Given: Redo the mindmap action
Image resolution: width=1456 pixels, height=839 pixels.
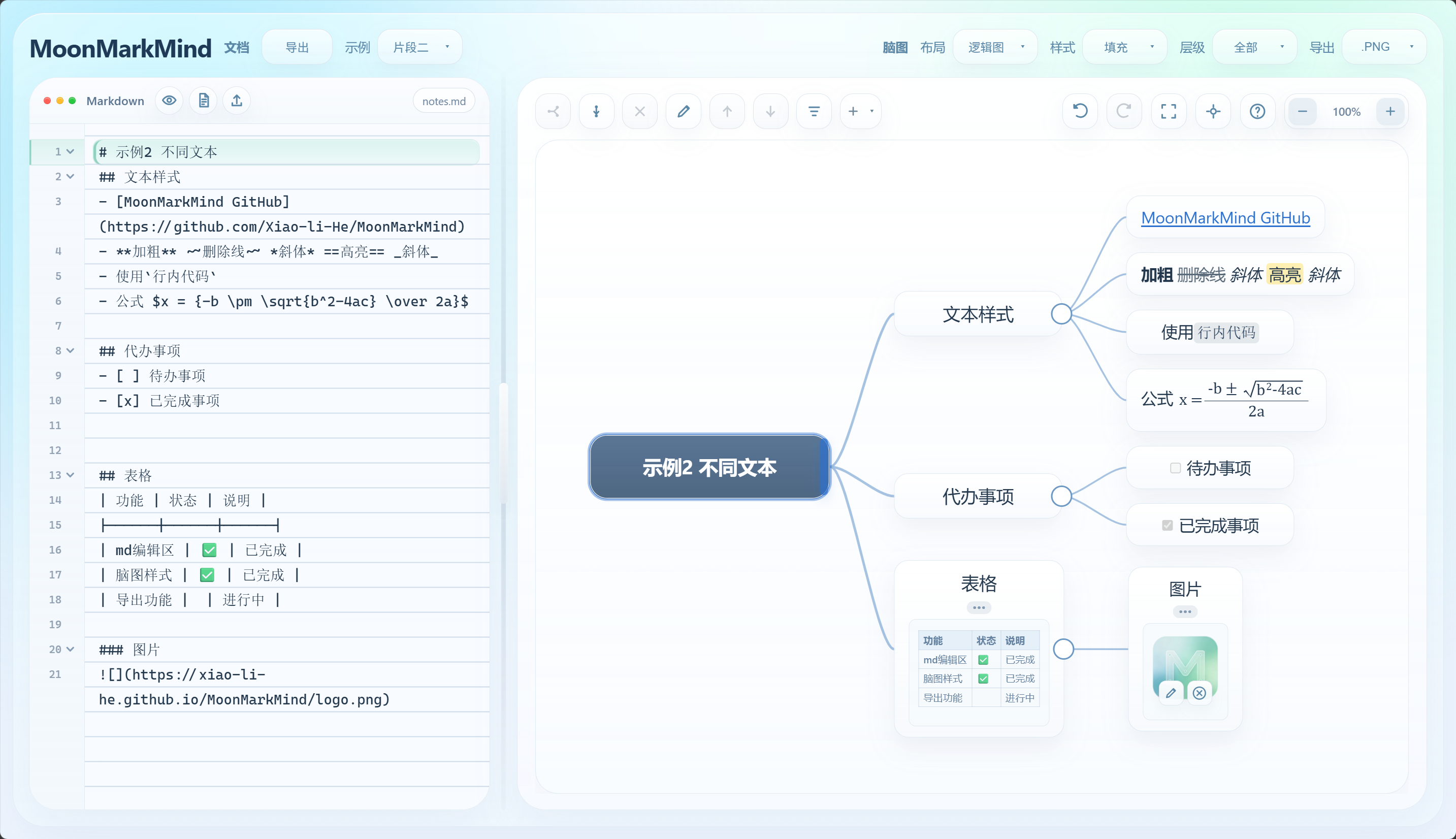Looking at the screenshot, I should click(1124, 111).
